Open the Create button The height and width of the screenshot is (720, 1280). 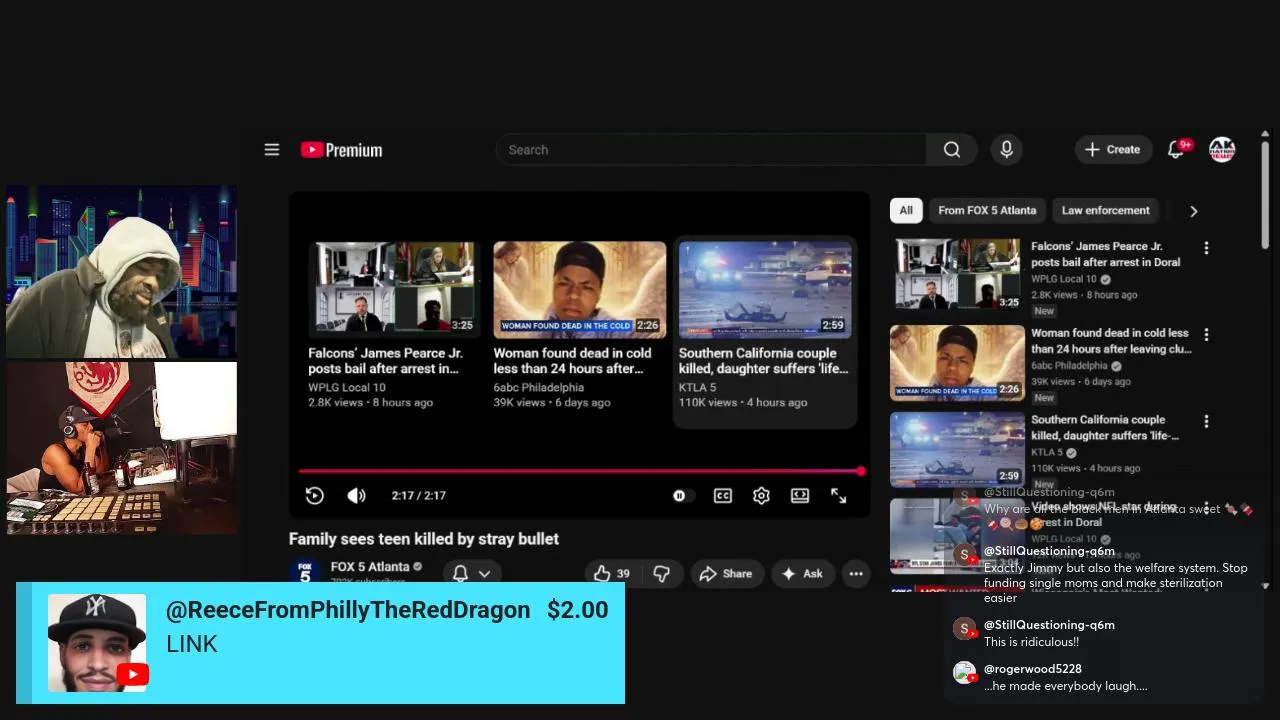1113,150
